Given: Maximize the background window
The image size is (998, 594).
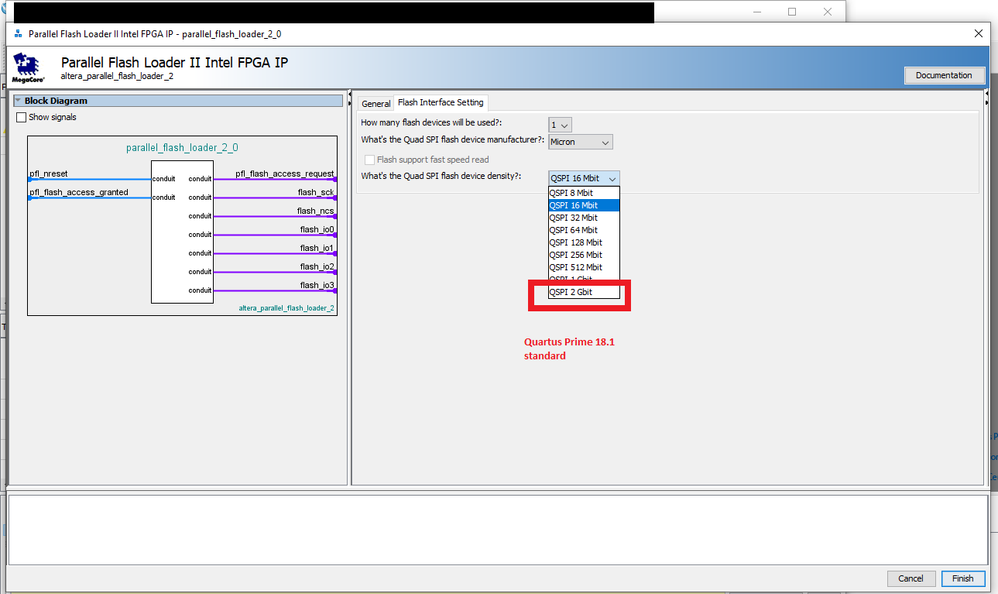Looking at the screenshot, I should tap(792, 11).
